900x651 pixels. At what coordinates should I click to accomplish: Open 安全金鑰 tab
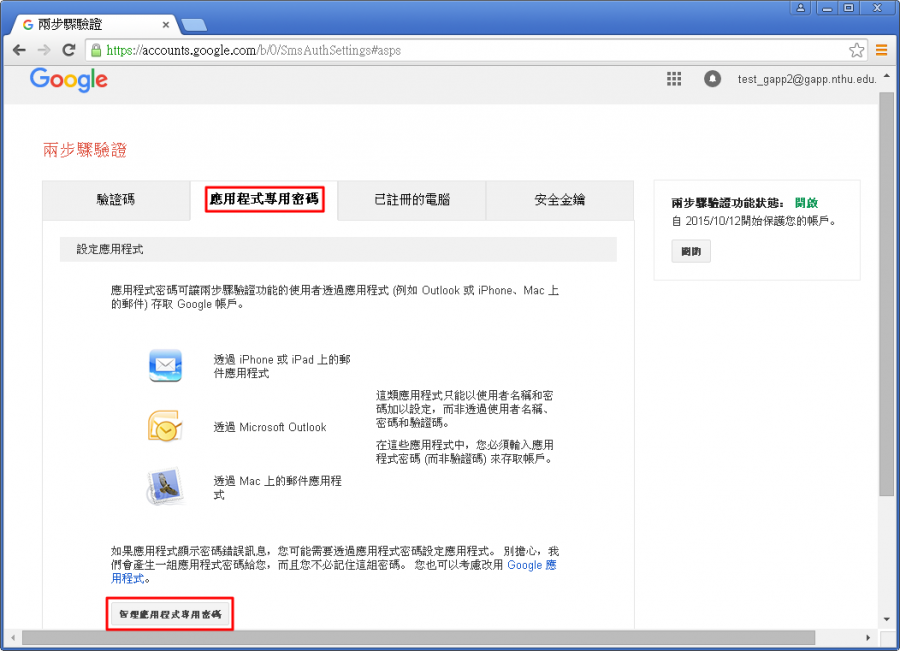tap(559, 200)
